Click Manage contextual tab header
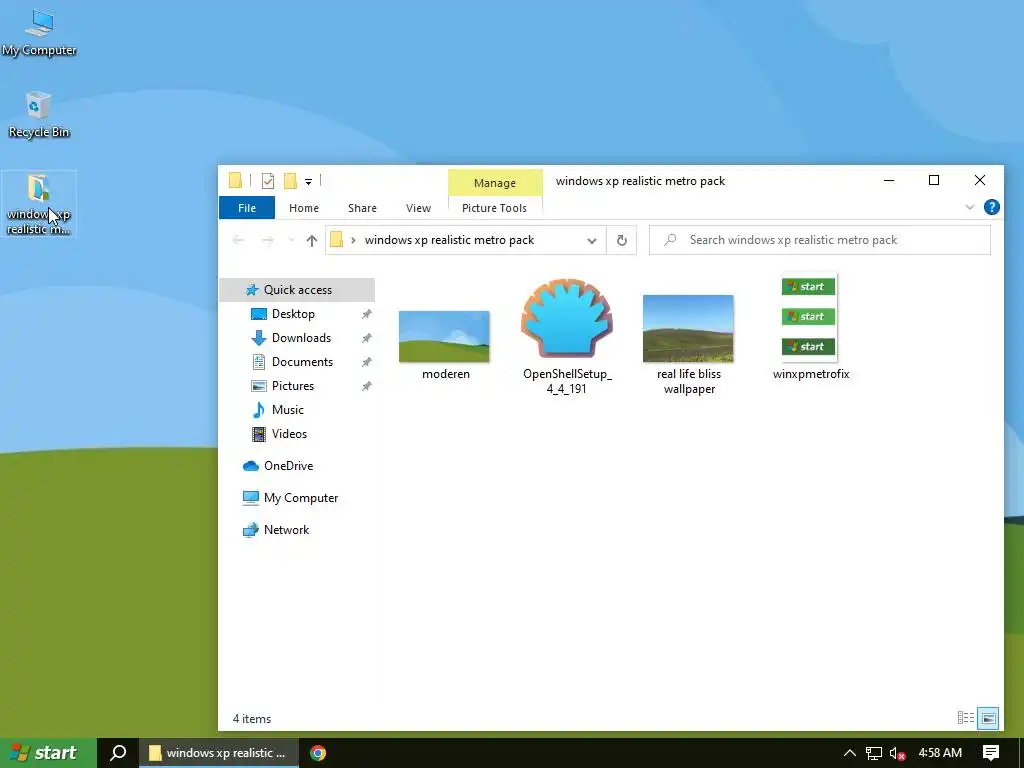The image size is (1024, 768). pyautogui.click(x=495, y=183)
